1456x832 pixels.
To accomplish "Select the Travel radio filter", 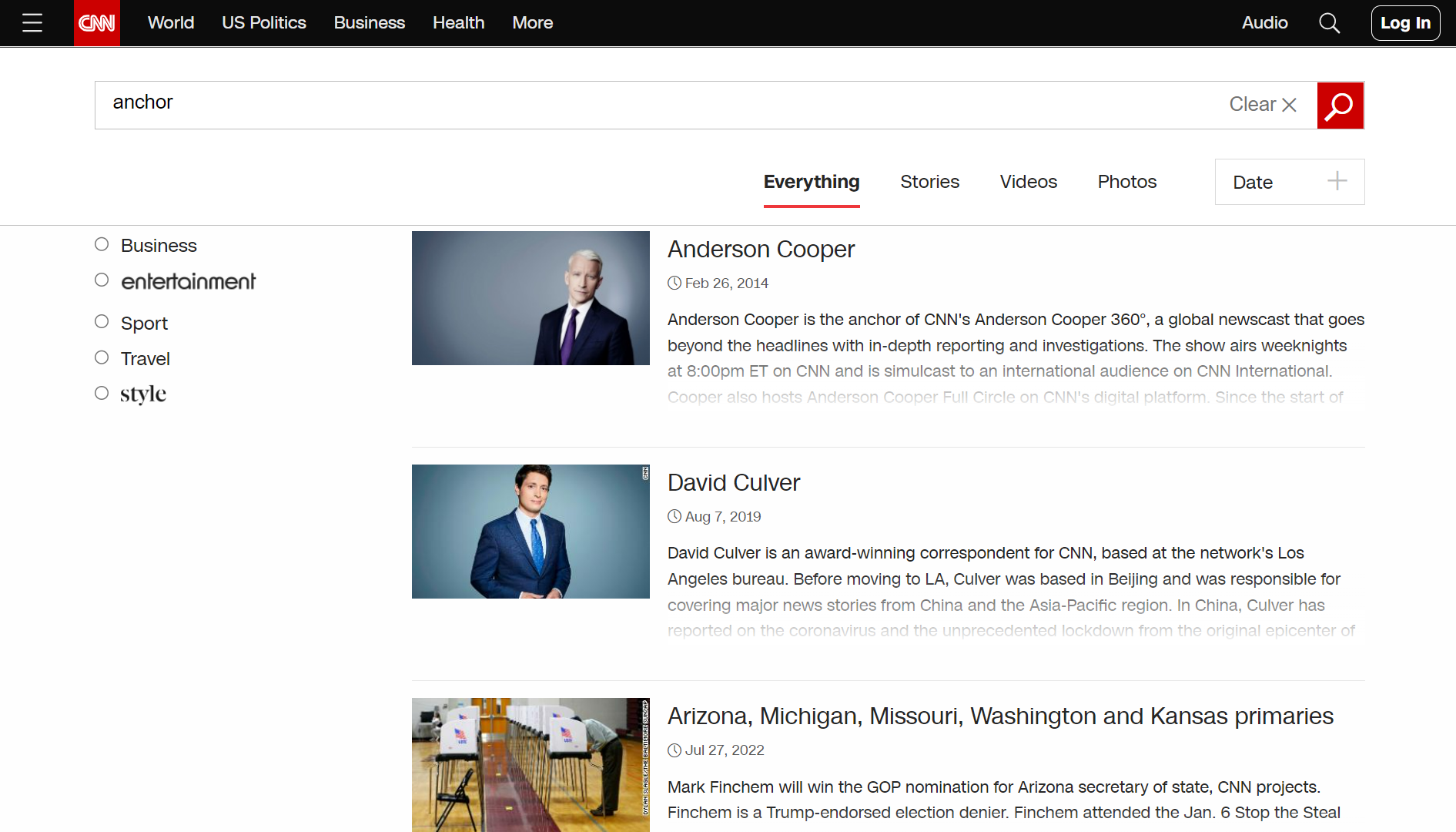I will click(102, 357).
